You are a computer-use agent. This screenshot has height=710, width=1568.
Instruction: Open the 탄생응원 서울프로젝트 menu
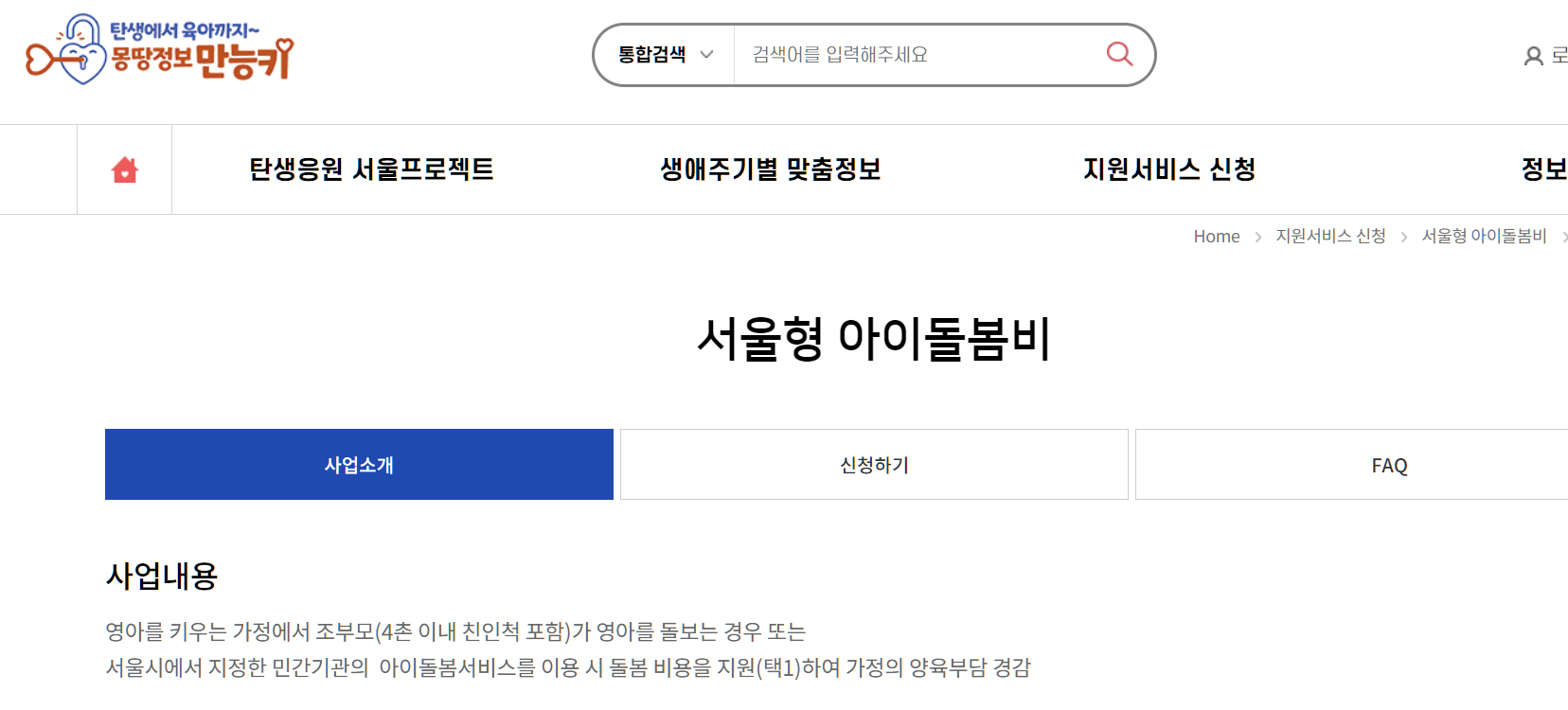click(x=370, y=169)
